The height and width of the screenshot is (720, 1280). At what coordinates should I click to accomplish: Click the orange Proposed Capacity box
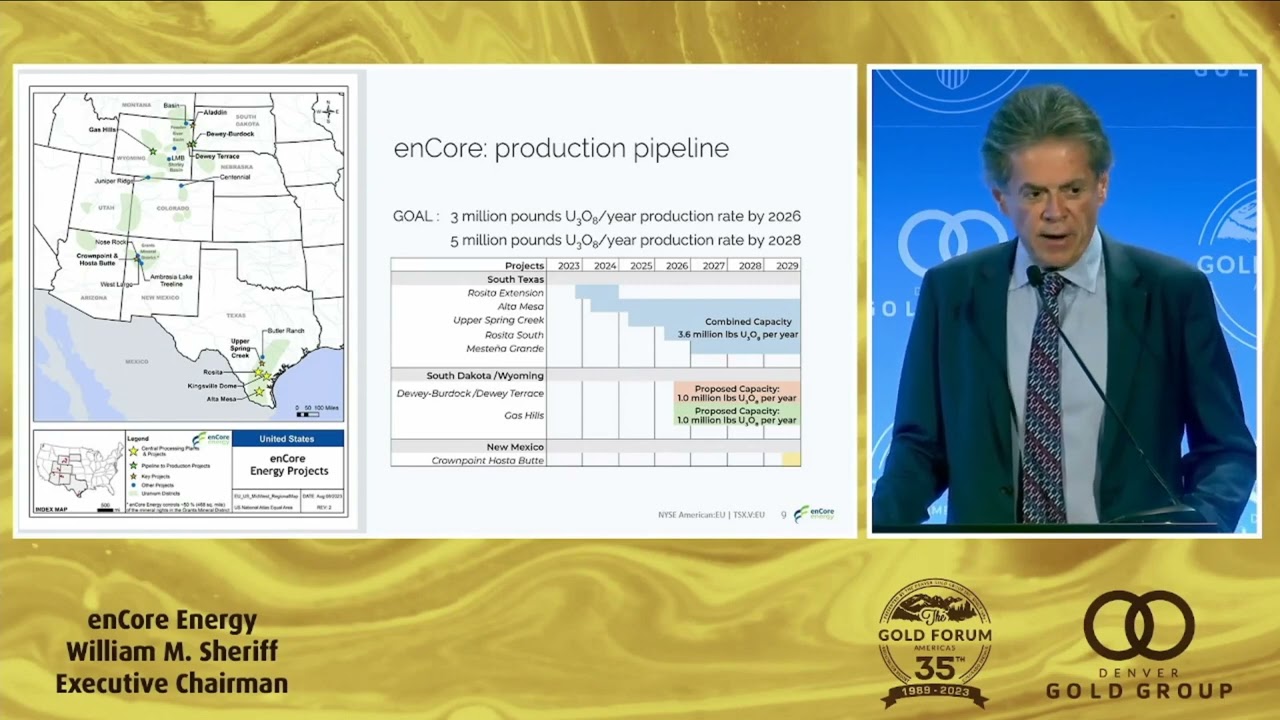[737, 393]
